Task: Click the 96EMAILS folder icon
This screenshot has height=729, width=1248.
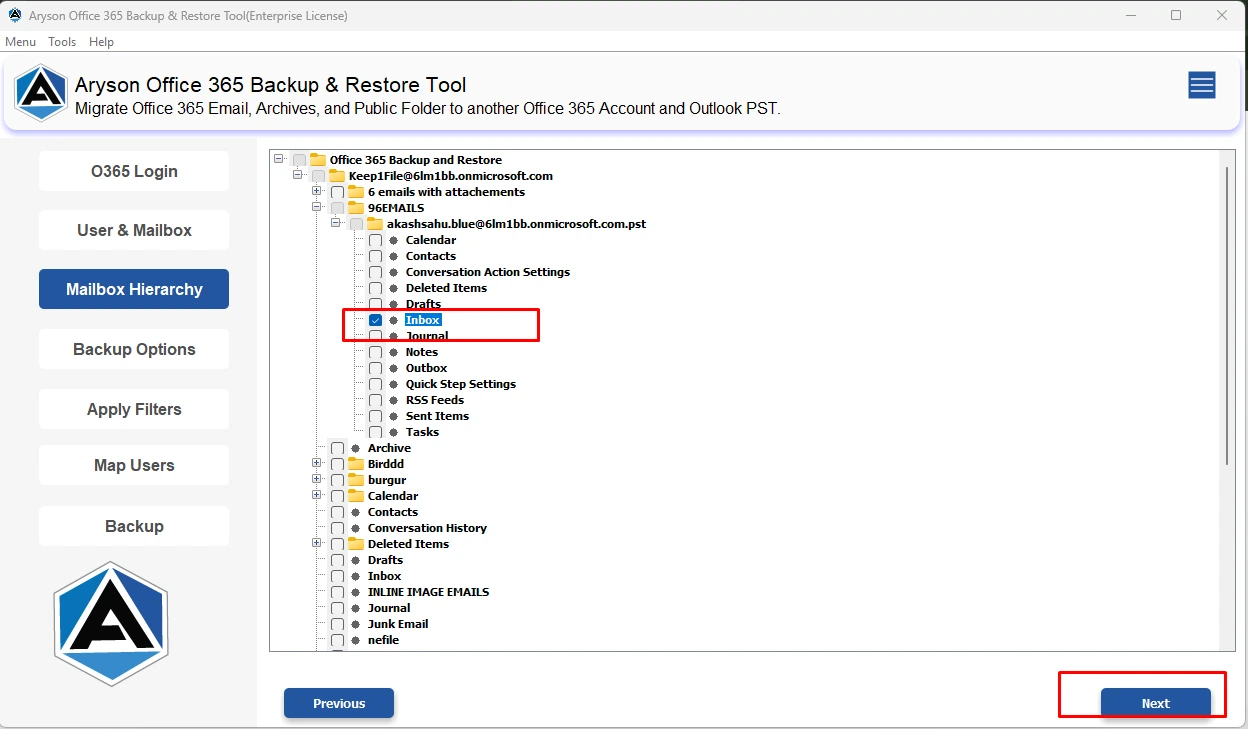Action: click(356, 208)
